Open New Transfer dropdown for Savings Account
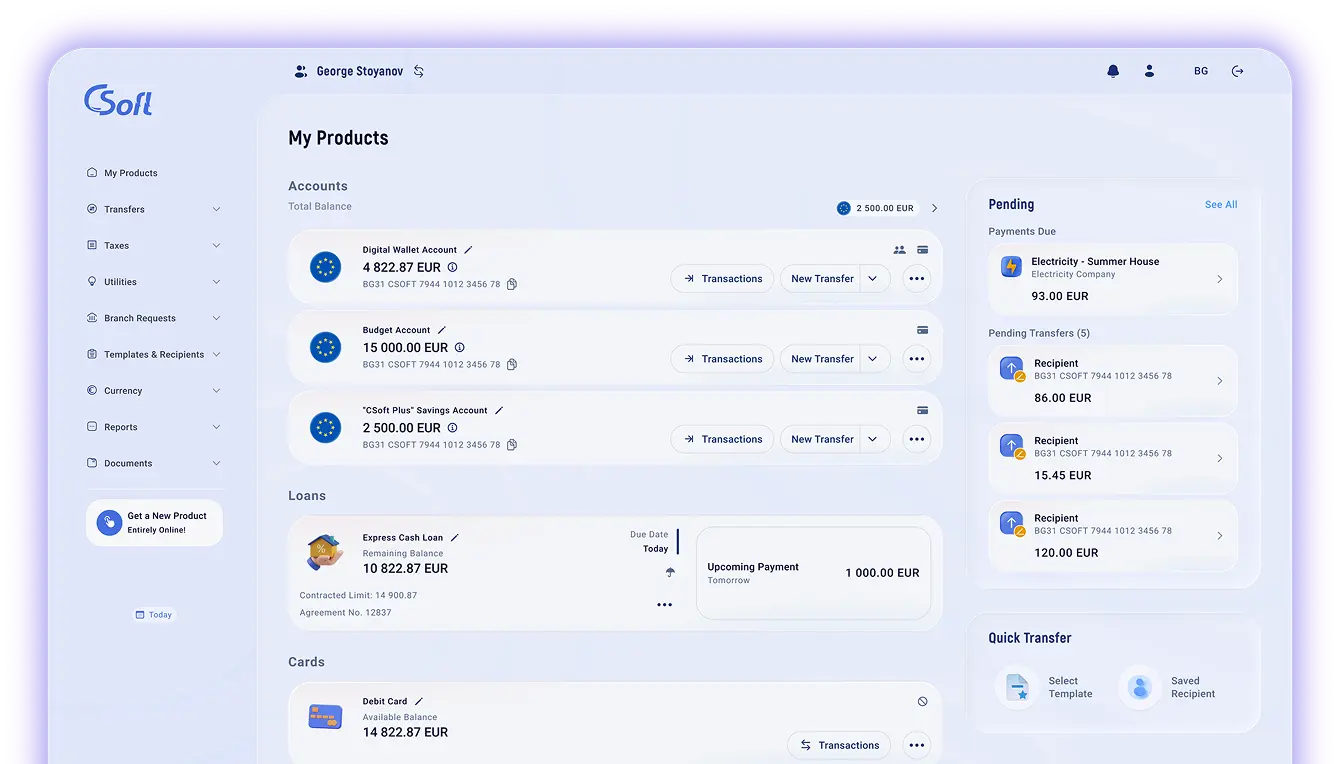Viewport: 1340px width, 764px height. coord(873,439)
